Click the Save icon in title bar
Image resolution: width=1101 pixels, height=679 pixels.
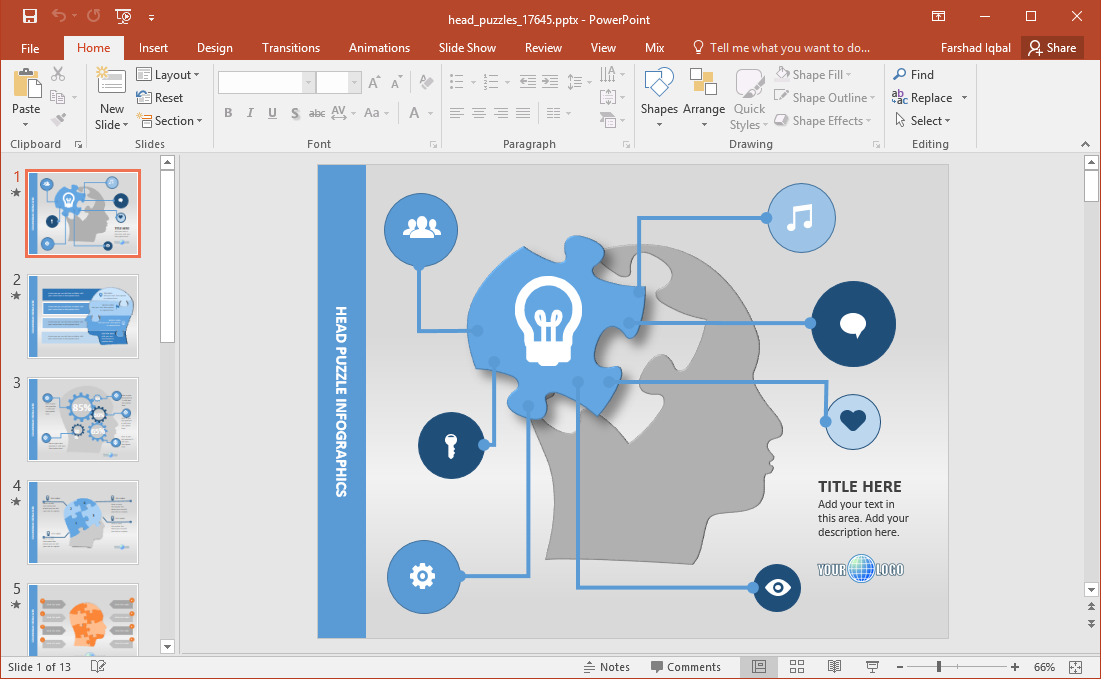pyautogui.click(x=29, y=16)
